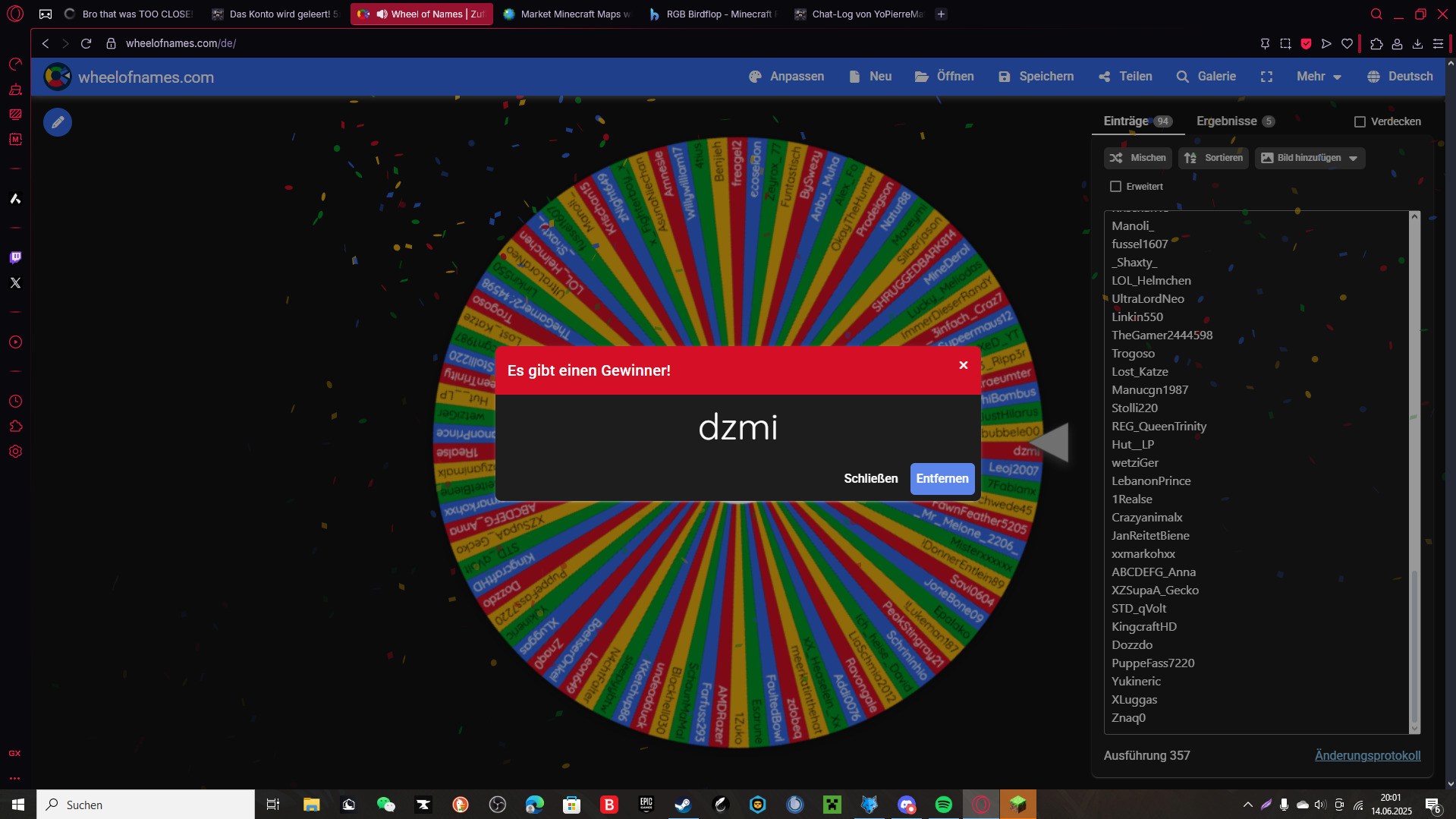
Task: Click the Mischen shuffle button
Action: pos(1137,158)
